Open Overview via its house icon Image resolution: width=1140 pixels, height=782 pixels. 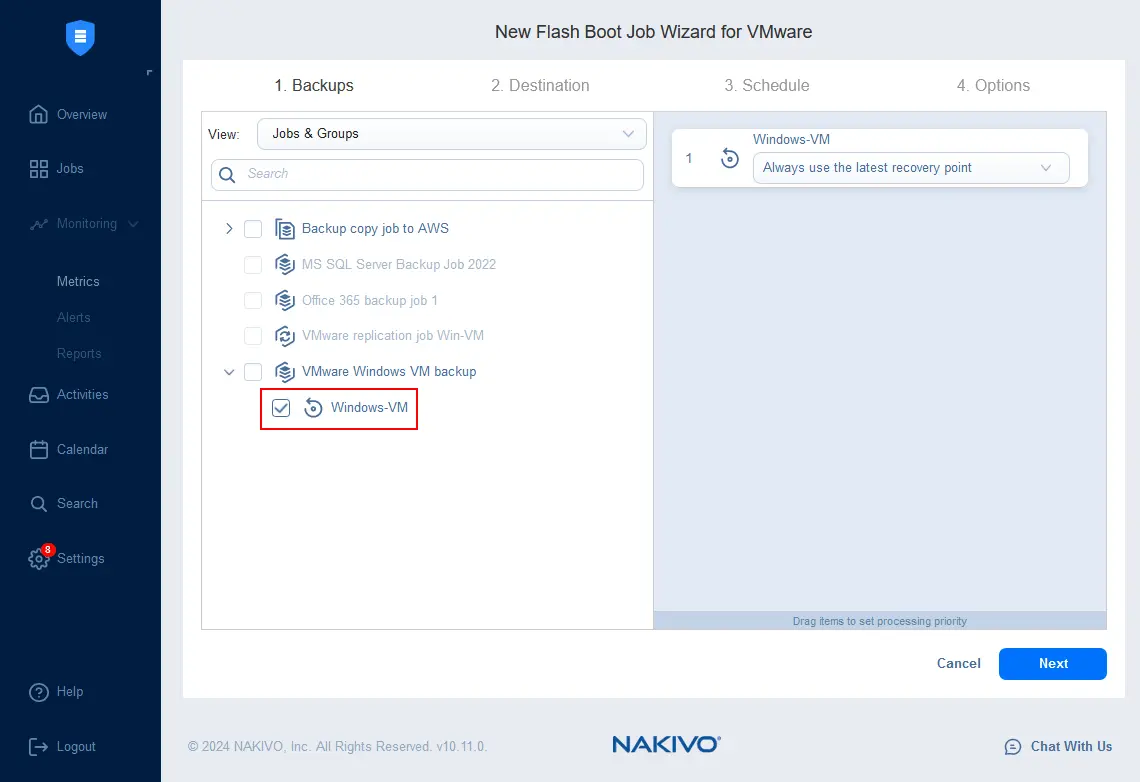39,114
